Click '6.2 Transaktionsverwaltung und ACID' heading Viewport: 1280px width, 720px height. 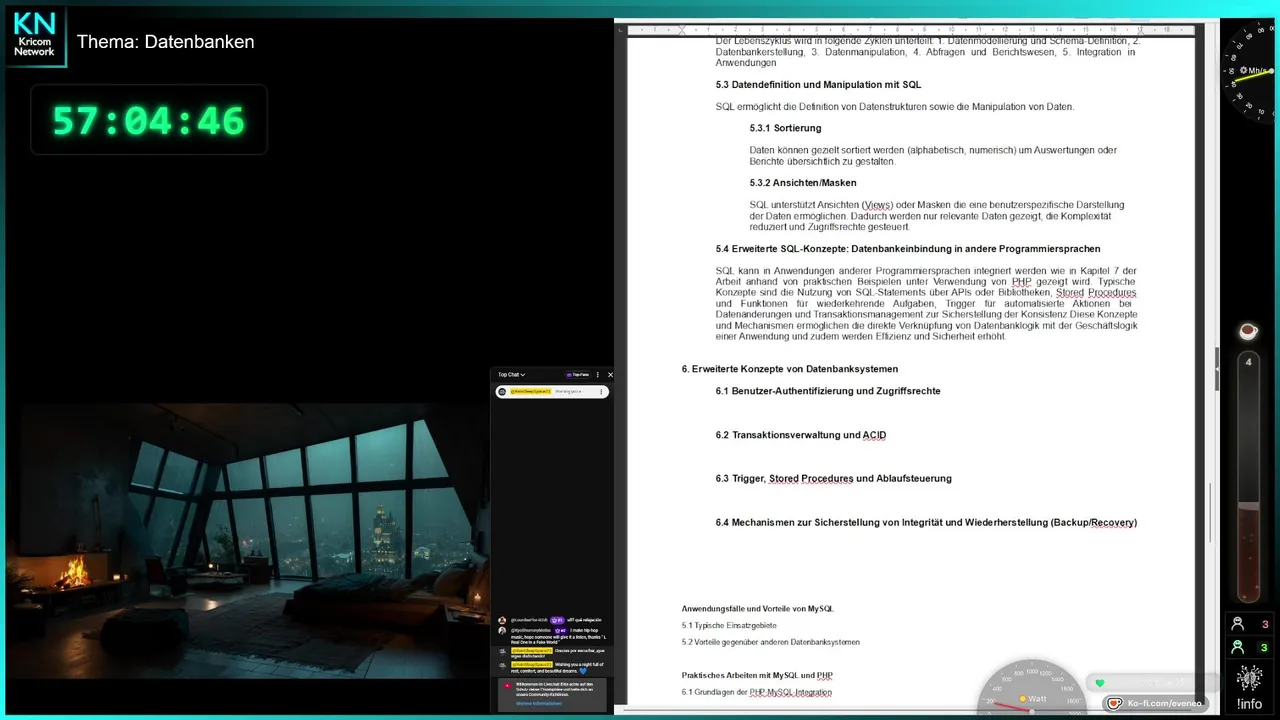(801, 435)
